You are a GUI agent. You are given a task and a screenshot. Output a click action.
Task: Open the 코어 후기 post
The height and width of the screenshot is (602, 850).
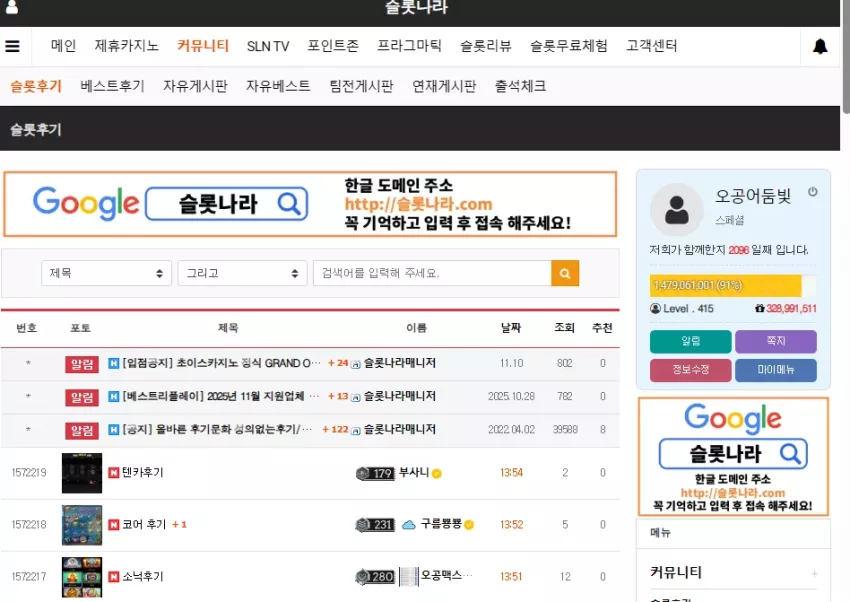[x=144, y=525]
